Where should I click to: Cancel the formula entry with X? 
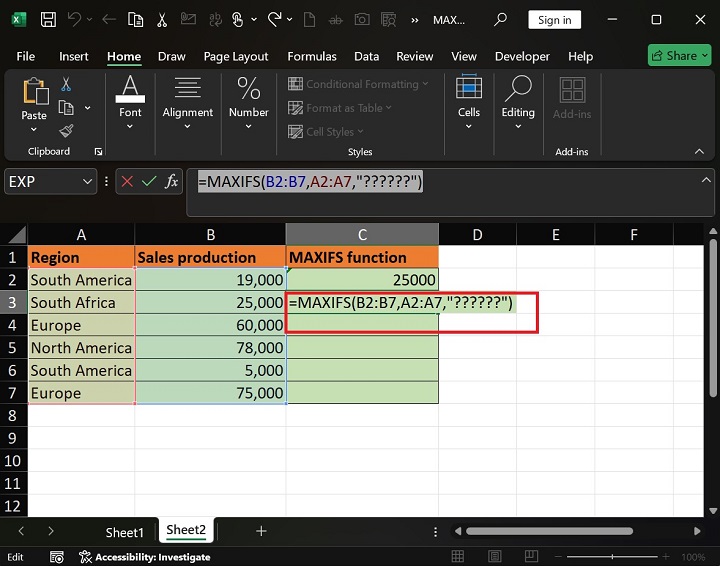pos(127,182)
